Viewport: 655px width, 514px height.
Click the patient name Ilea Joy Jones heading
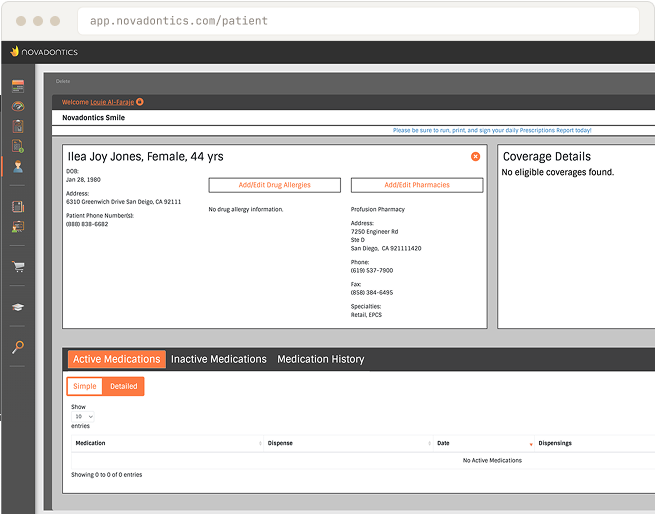click(x=145, y=156)
